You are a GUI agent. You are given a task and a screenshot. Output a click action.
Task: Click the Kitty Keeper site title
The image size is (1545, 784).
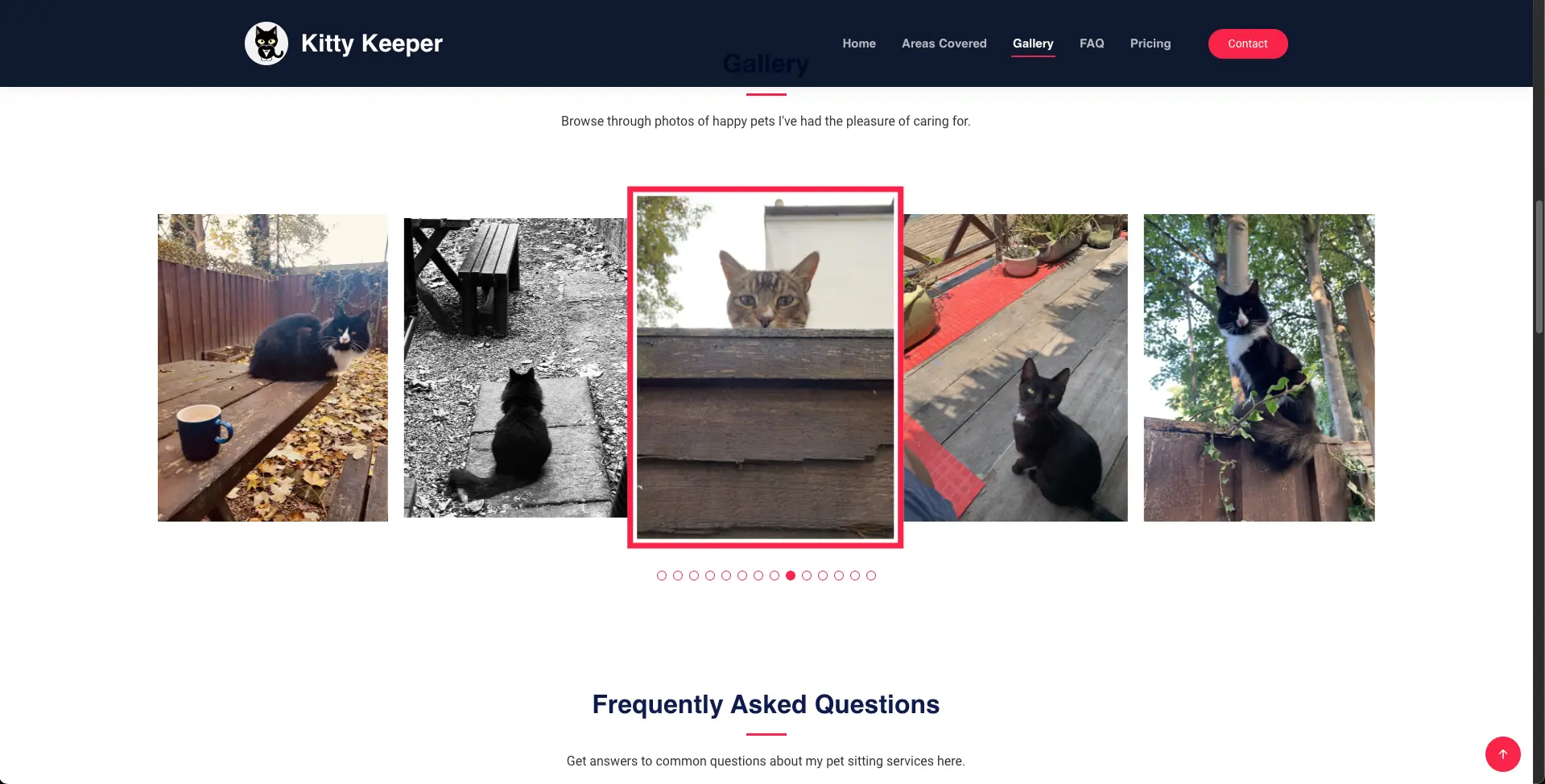point(371,43)
